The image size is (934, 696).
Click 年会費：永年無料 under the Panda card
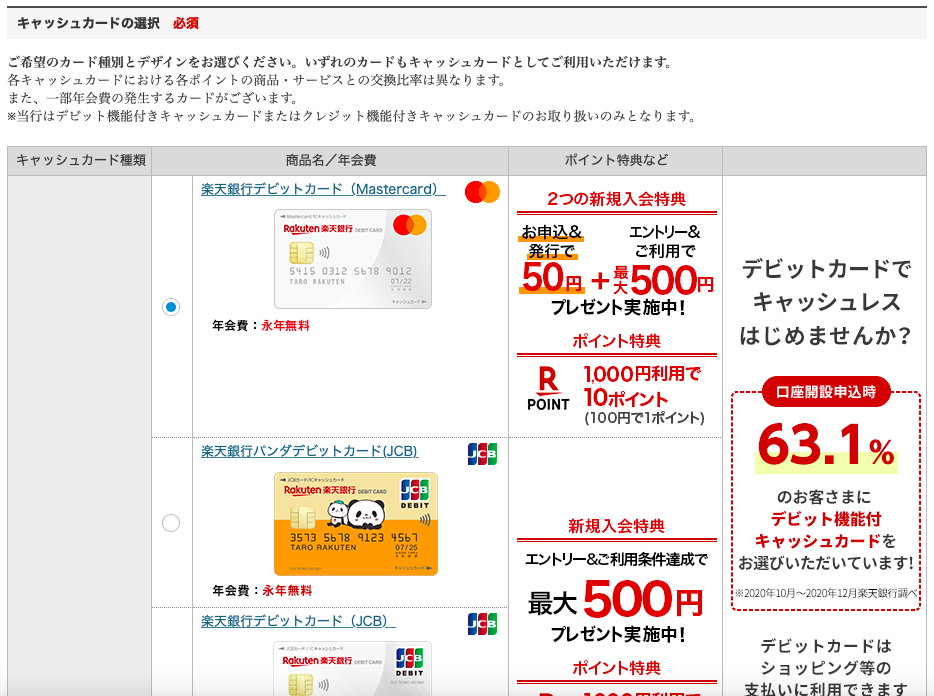click(262, 591)
